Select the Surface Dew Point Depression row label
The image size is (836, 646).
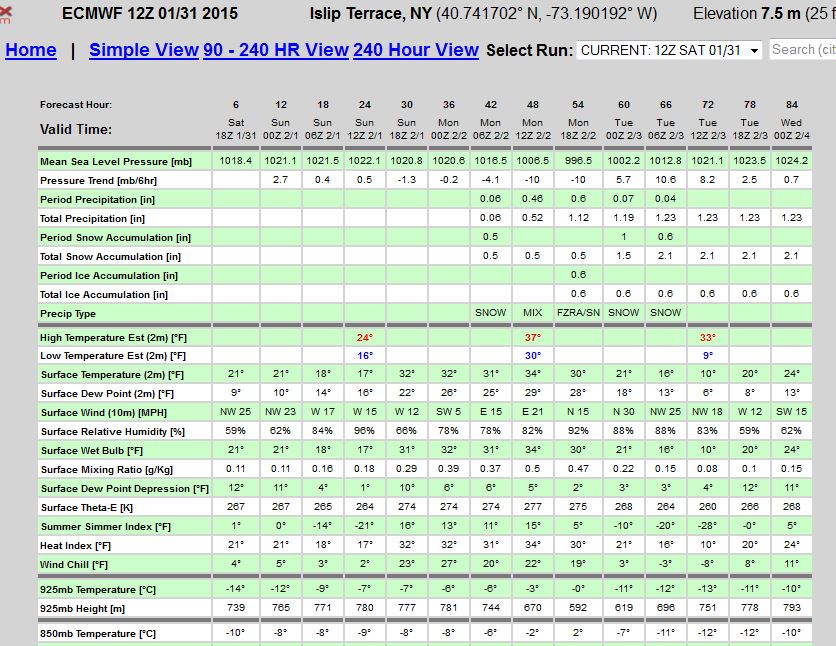[x=125, y=489]
